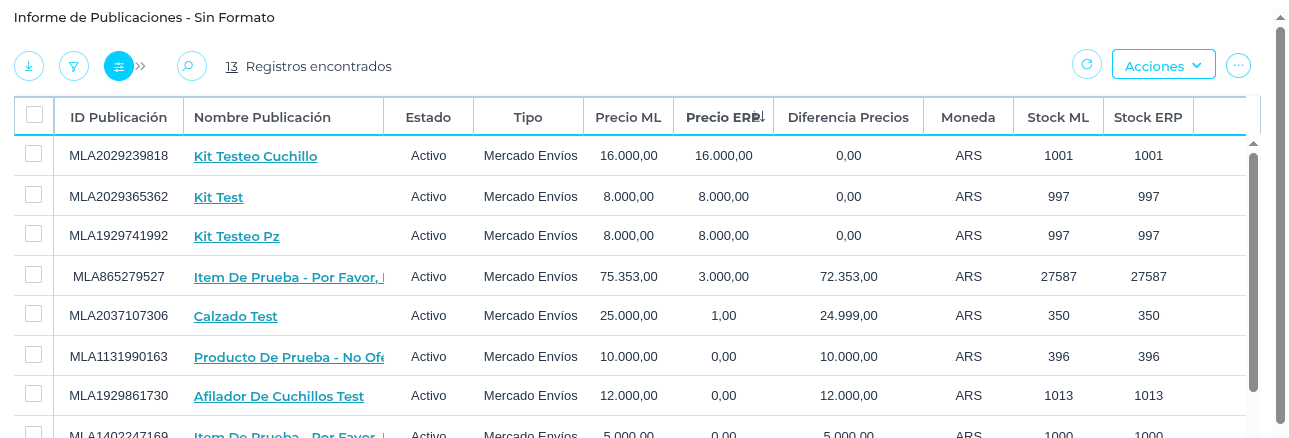Tick the select-all header checkbox
1289x438 pixels.
tap(34, 115)
